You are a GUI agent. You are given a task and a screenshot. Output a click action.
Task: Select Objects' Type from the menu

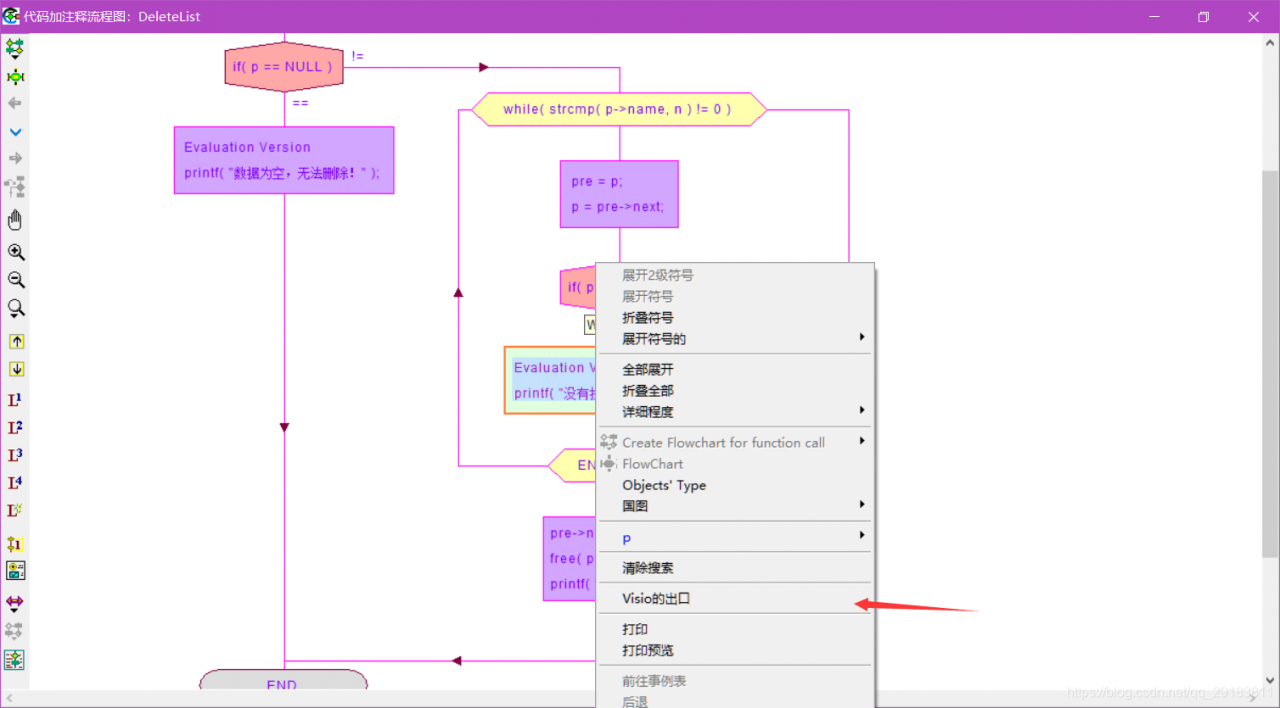[x=663, y=485]
